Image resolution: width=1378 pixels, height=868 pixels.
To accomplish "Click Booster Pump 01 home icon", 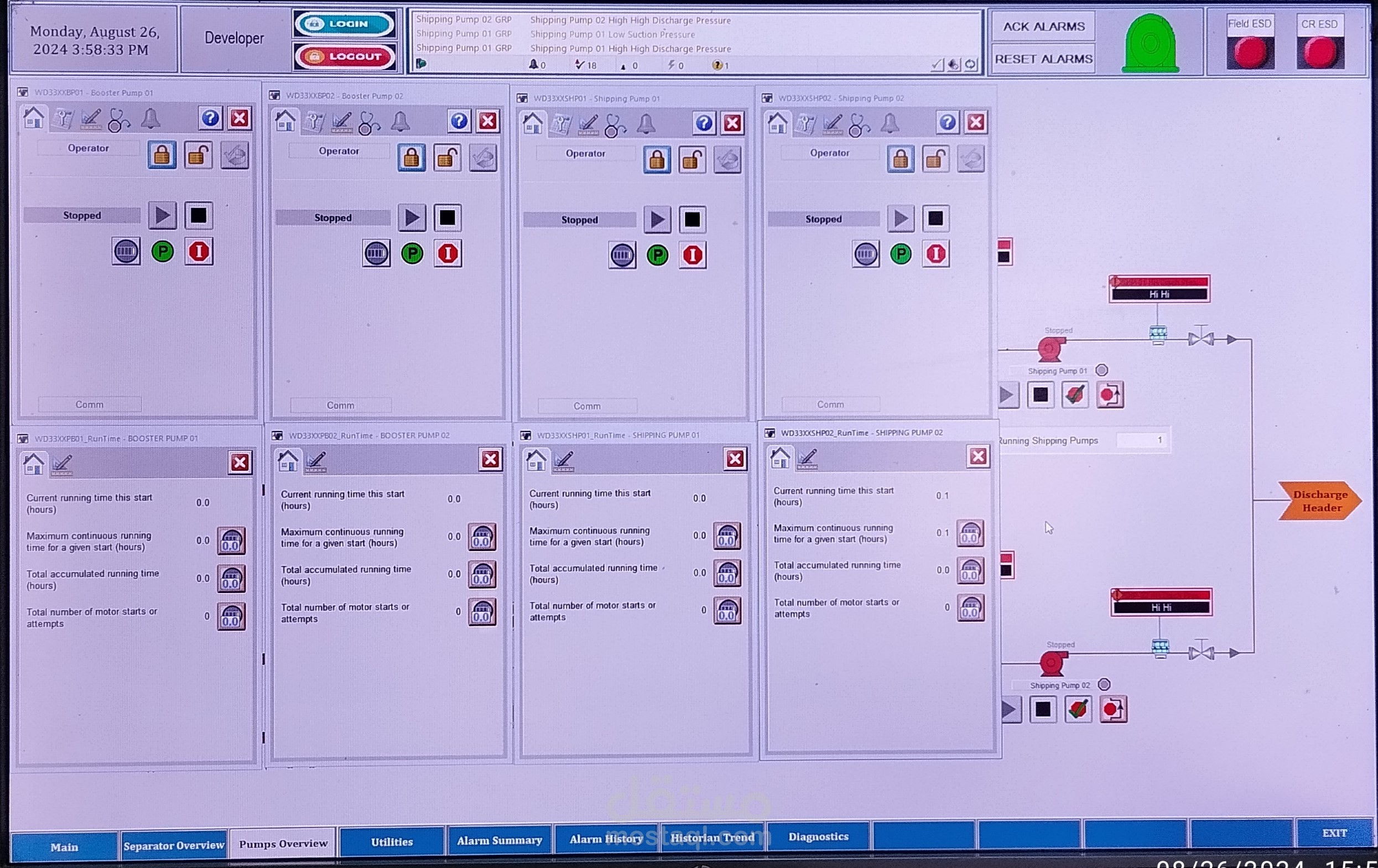I will [33, 118].
